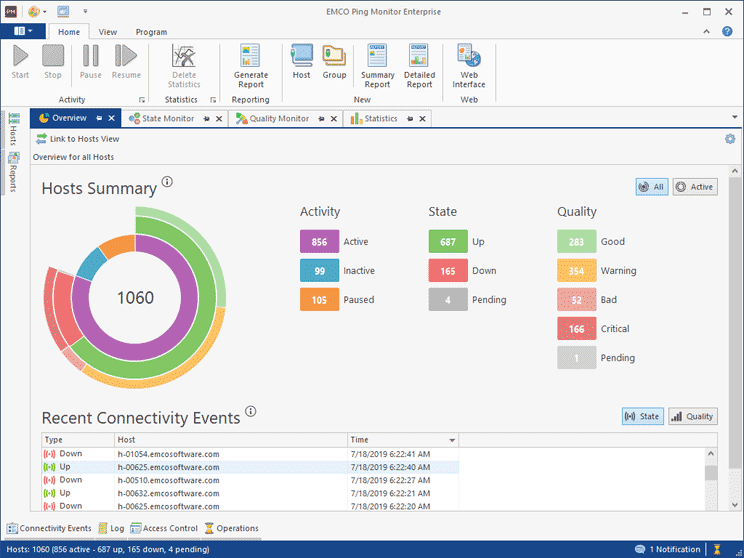Viewport: 744px width, 558px height.
Task: Pin the Statistics tab
Action: [x=410, y=119]
